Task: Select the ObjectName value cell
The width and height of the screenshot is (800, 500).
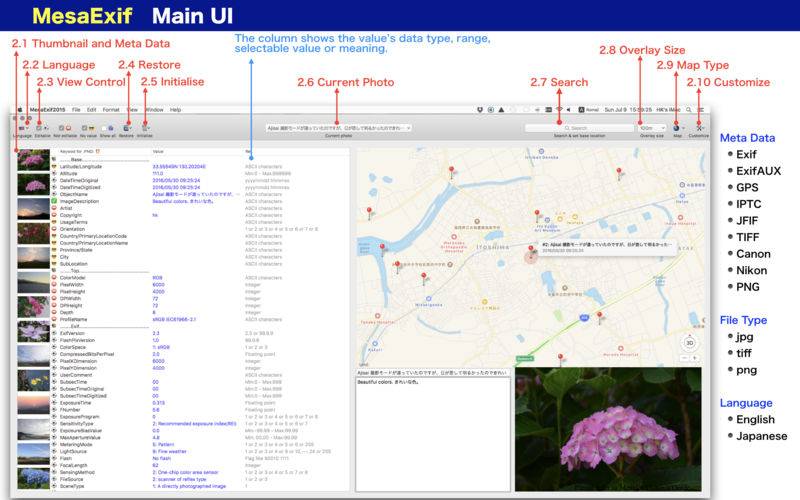Action: pos(195,194)
